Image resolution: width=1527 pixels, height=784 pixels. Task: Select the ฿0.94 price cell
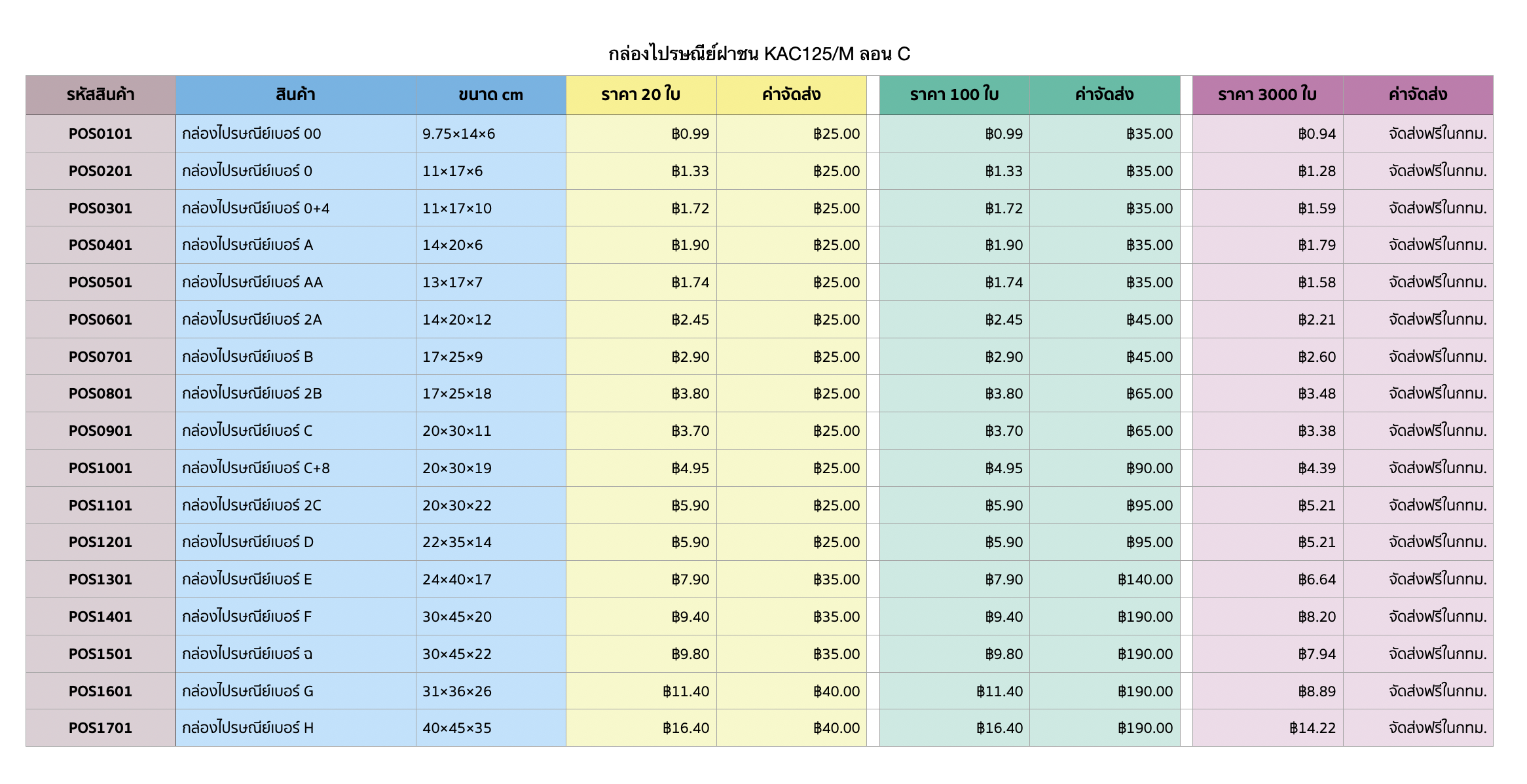point(1316,134)
